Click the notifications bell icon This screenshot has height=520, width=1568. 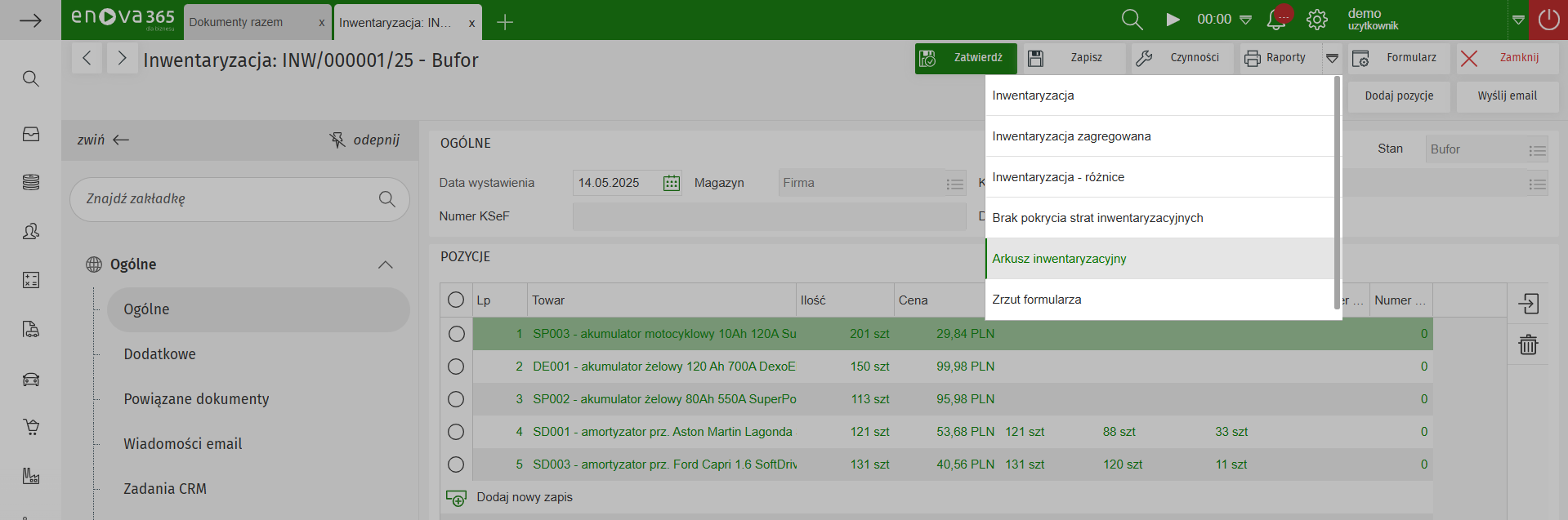point(1275,20)
